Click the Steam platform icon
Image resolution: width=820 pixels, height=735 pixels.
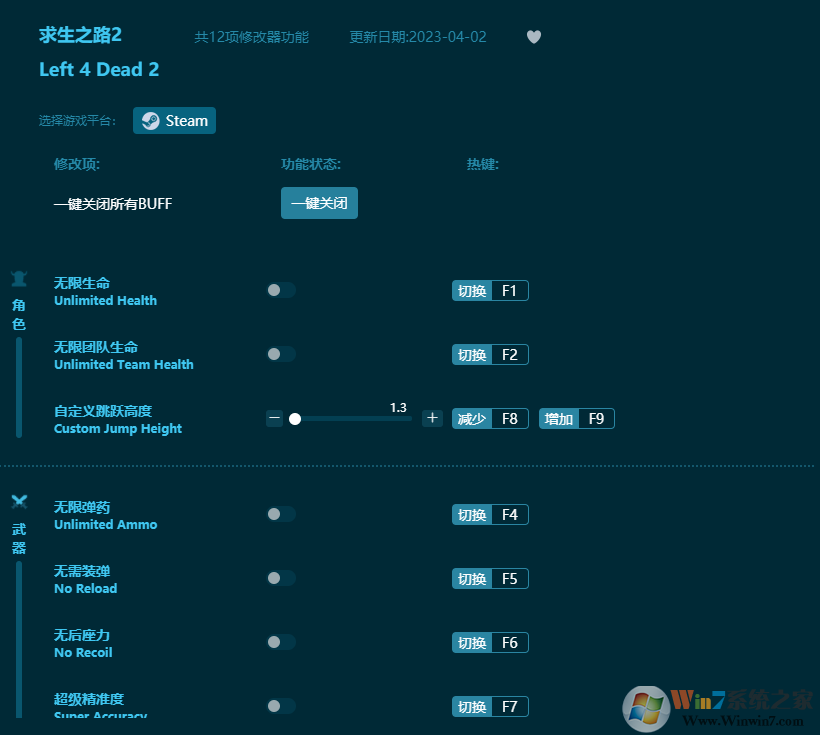pos(149,120)
